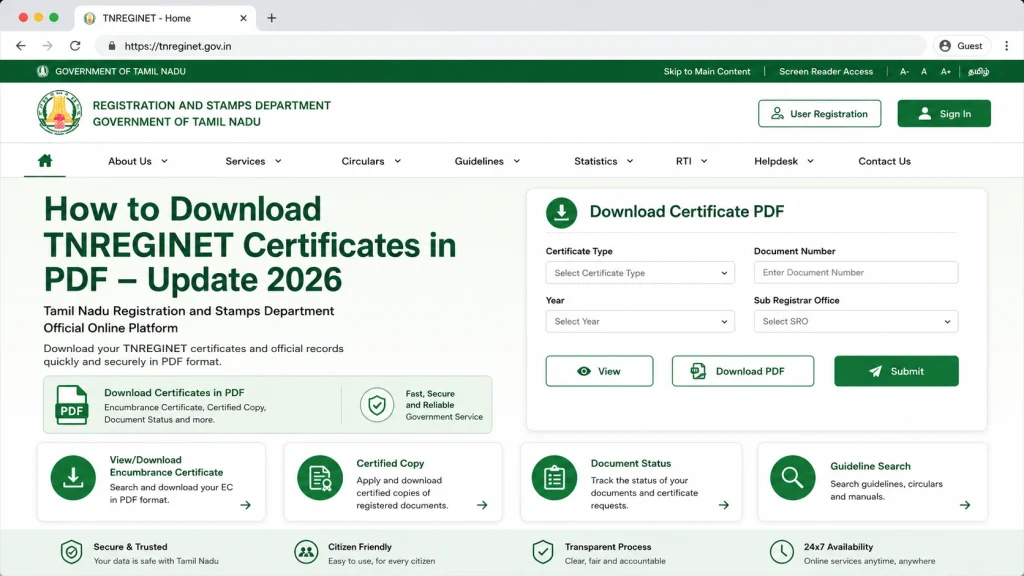The image size is (1024, 576).
Task: Open the Select SRO dropdown
Action: click(856, 321)
